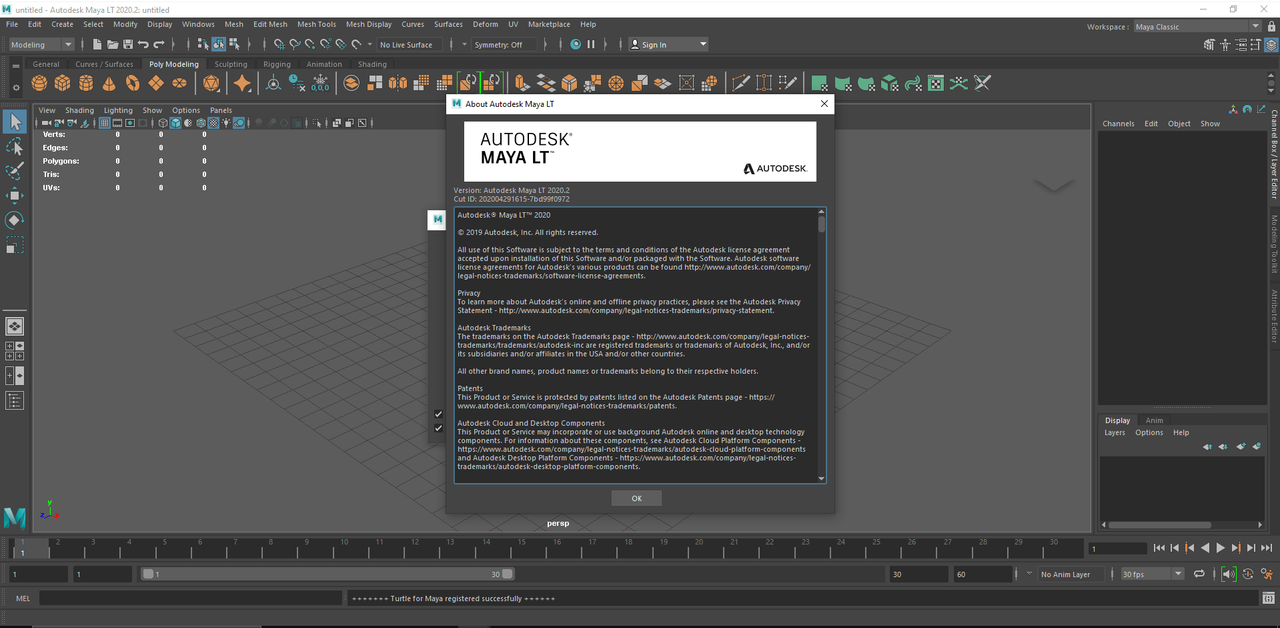Click the Lasso select tool in the toolbox
1280x628 pixels.
click(x=15, y=147)
